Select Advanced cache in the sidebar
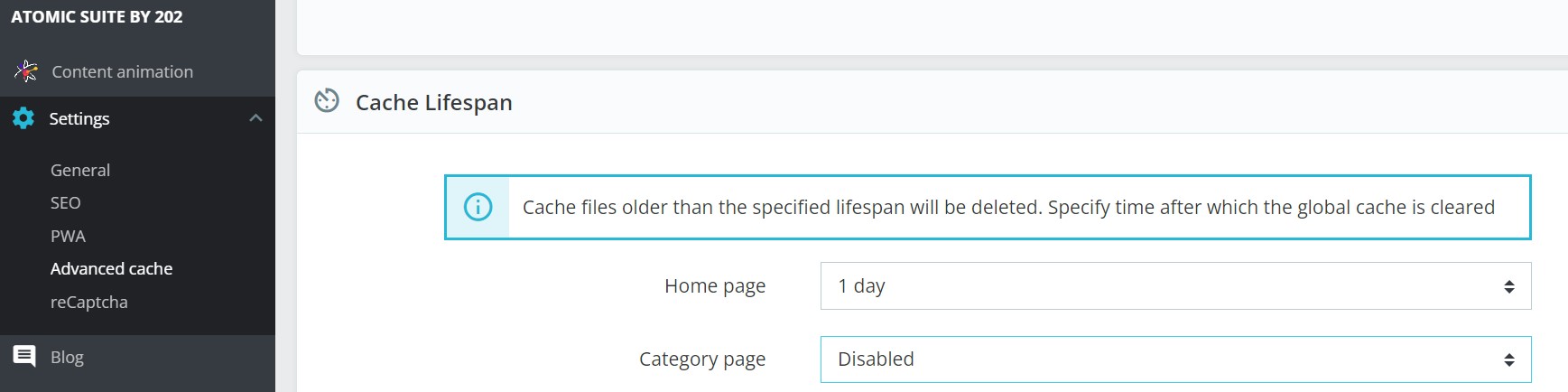This screenshot has width=1568, height=392. pos(111,268)
